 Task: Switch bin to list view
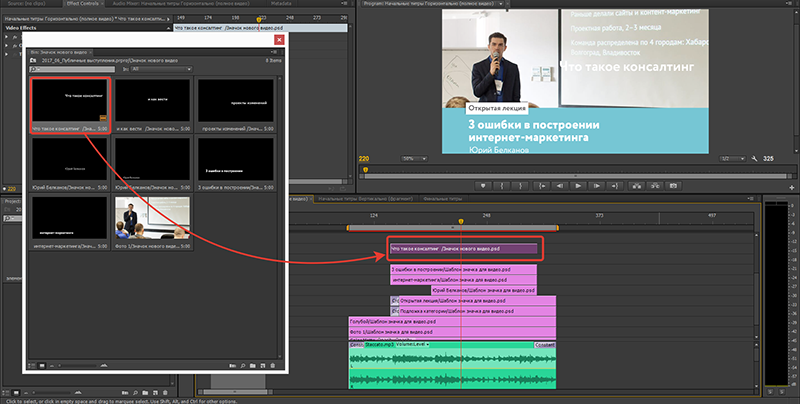tap(31, 365)
